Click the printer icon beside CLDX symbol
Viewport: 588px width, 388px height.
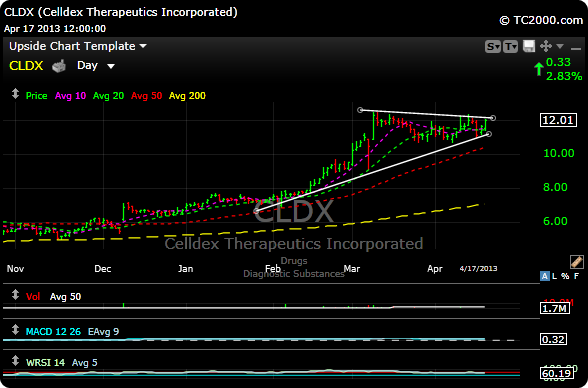coord(59,66)
